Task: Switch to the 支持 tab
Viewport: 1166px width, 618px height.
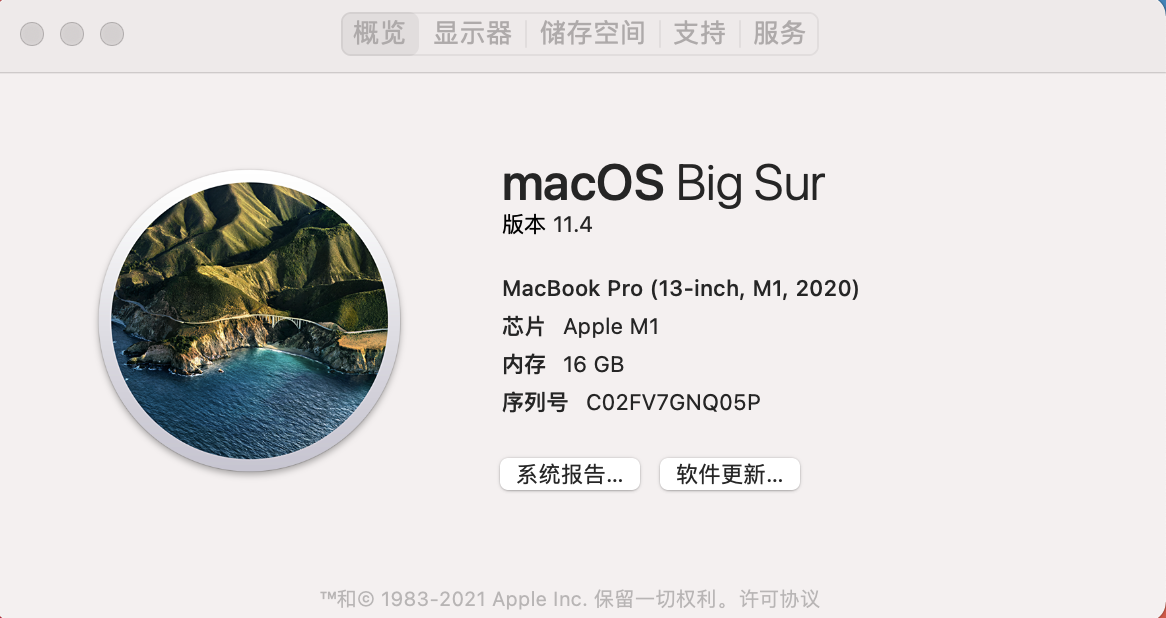Action: coord(699,33)
